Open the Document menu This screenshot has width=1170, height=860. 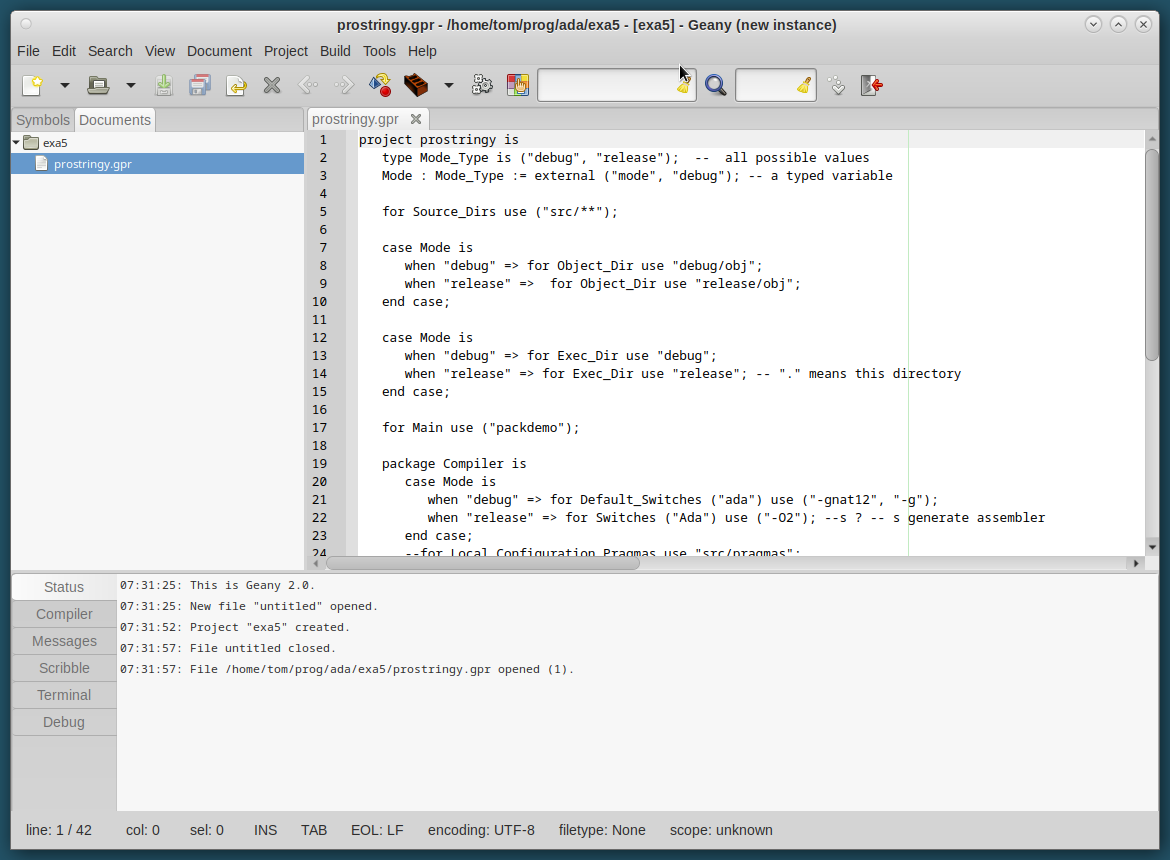tap(219, 51)
